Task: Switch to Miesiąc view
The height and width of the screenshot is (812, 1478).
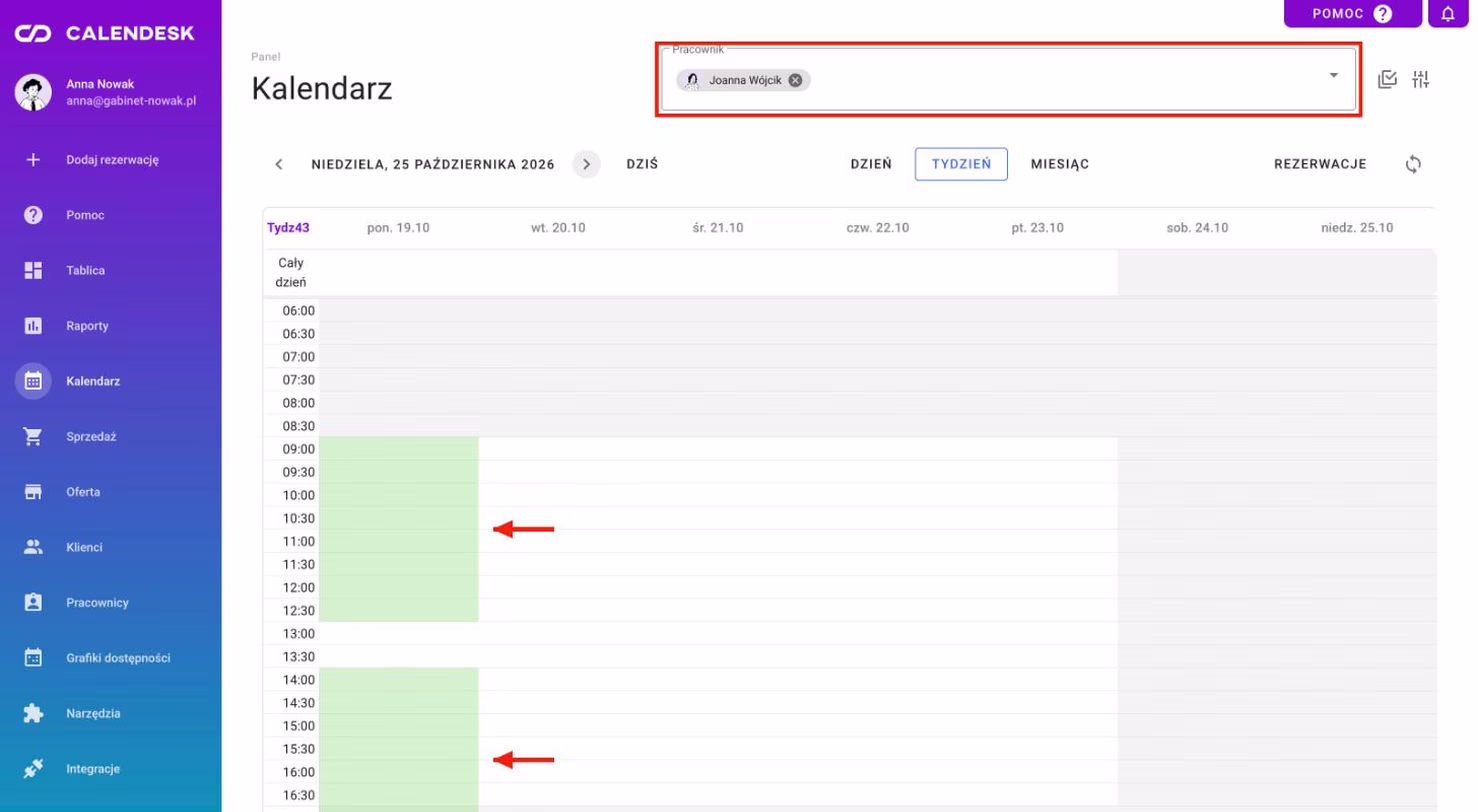Action: click(x=1060, y=165)
